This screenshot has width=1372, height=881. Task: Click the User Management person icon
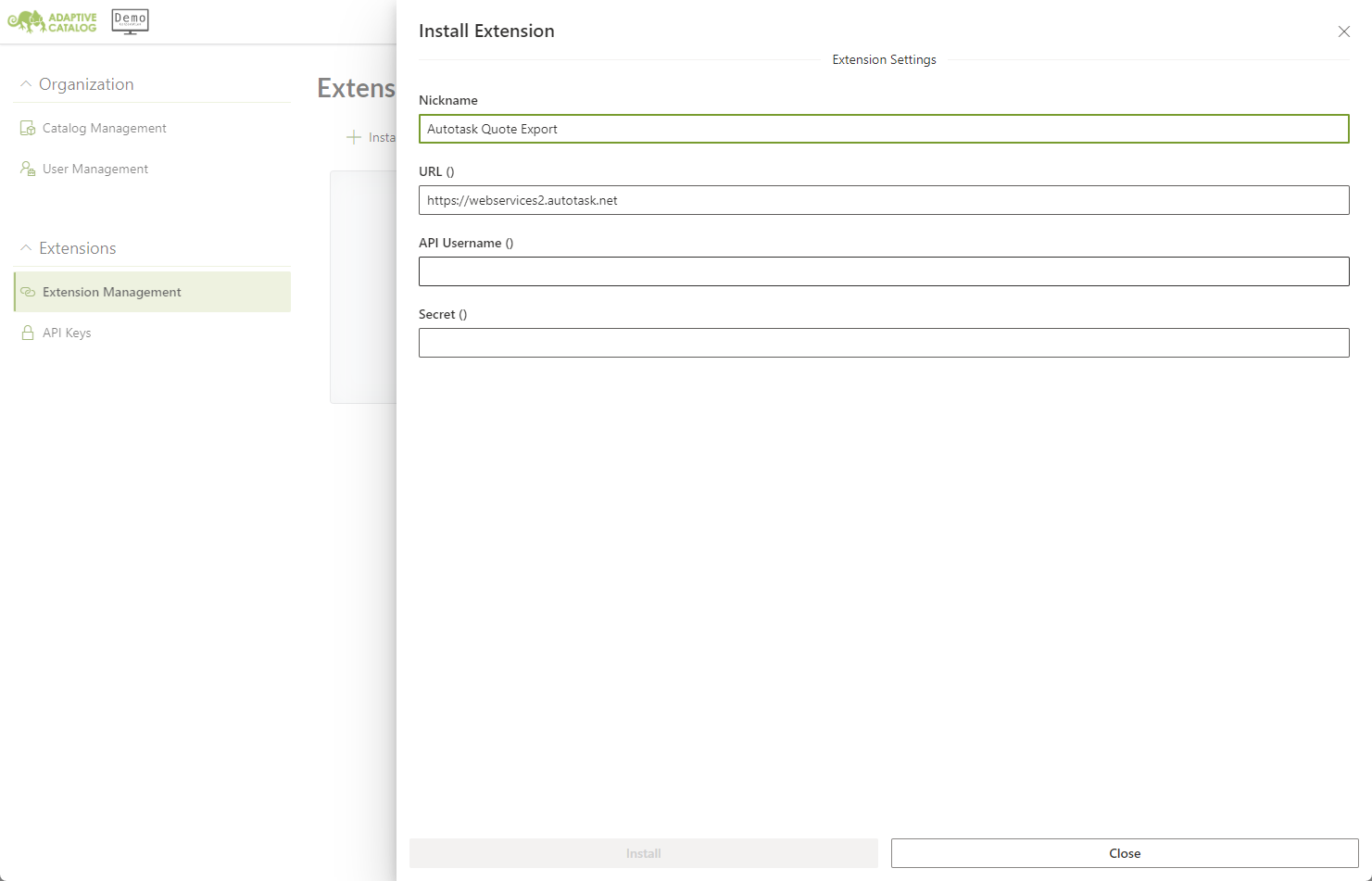pyautogui.click(x=28, y=169)
